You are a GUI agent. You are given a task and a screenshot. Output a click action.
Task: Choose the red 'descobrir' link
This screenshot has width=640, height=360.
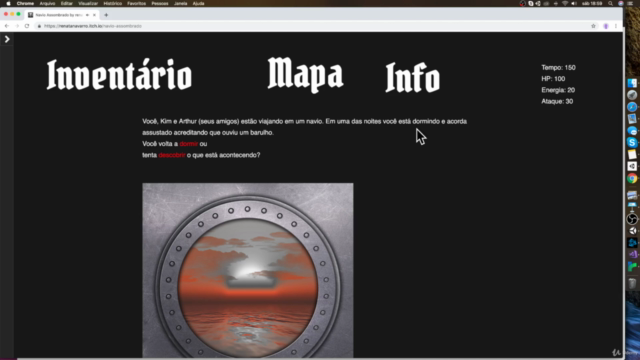(172, 155)
